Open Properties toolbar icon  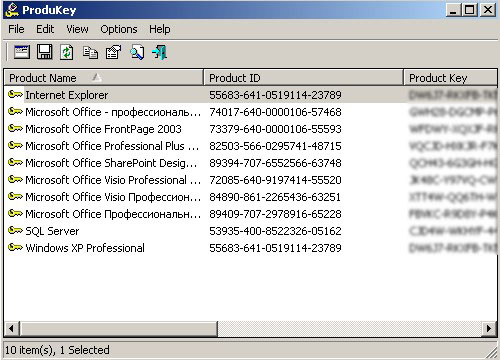[x=113, y=52]
